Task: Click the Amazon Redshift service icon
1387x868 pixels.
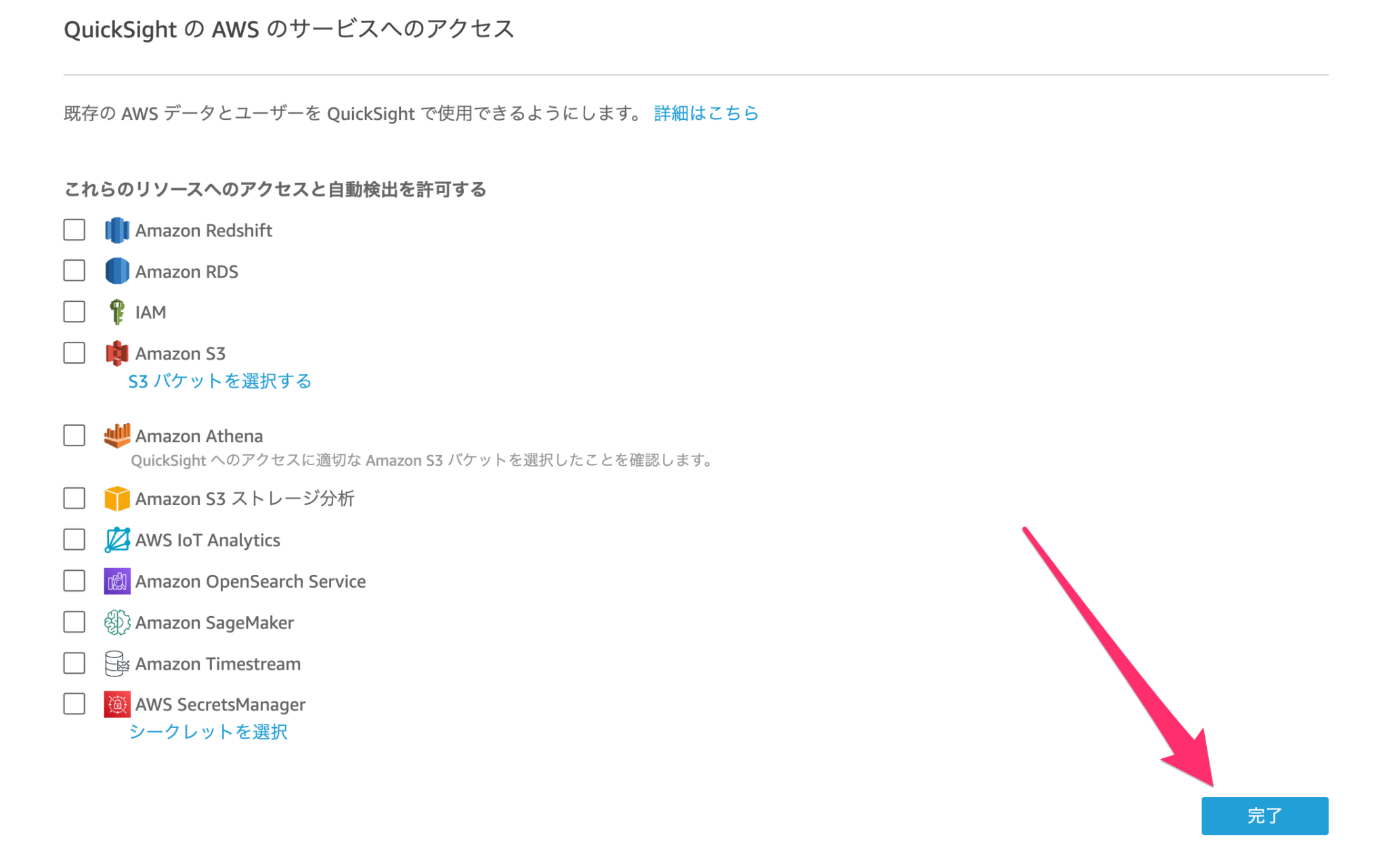Action: [x=116, y=230]
